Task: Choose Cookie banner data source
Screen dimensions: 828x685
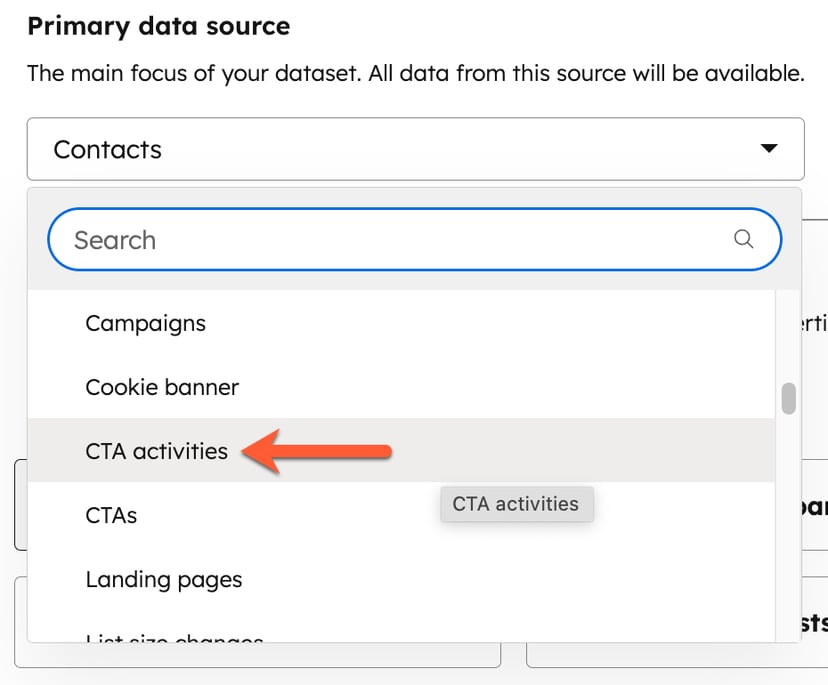Action: pyautogui.click(x=162, y=387)
